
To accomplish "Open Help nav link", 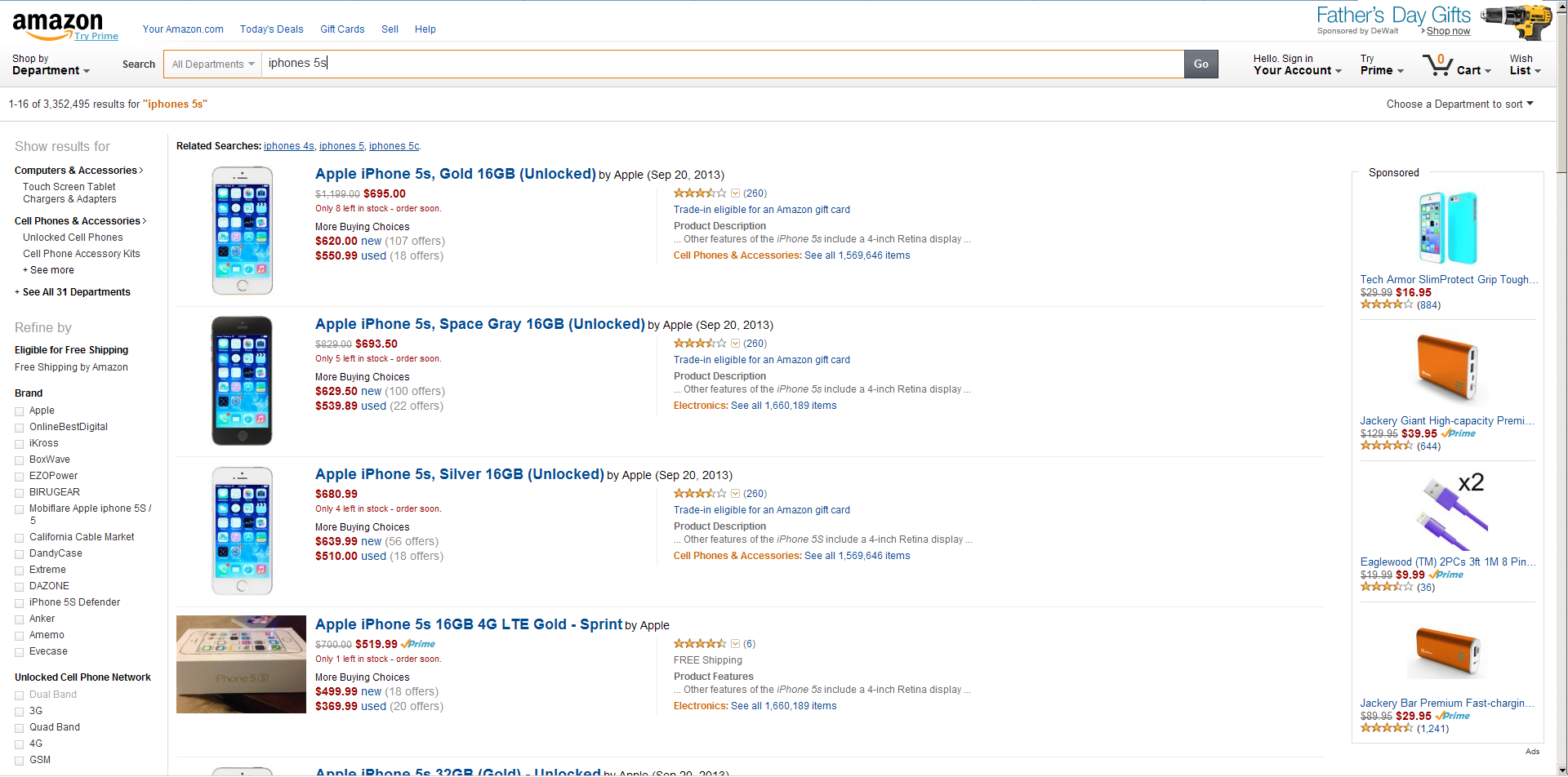I will 425,29.
